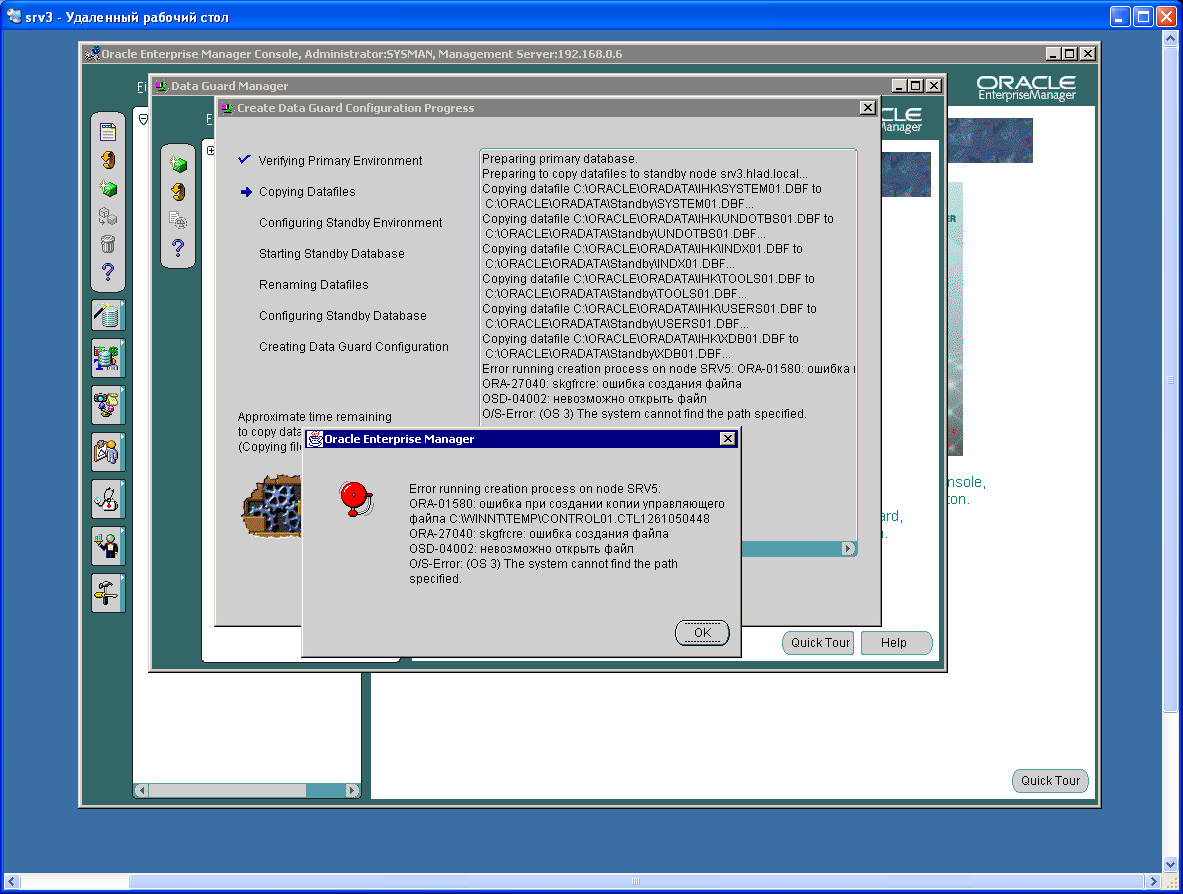
Task: Click OK in the error dialog
Action: (x=702, y=633)
